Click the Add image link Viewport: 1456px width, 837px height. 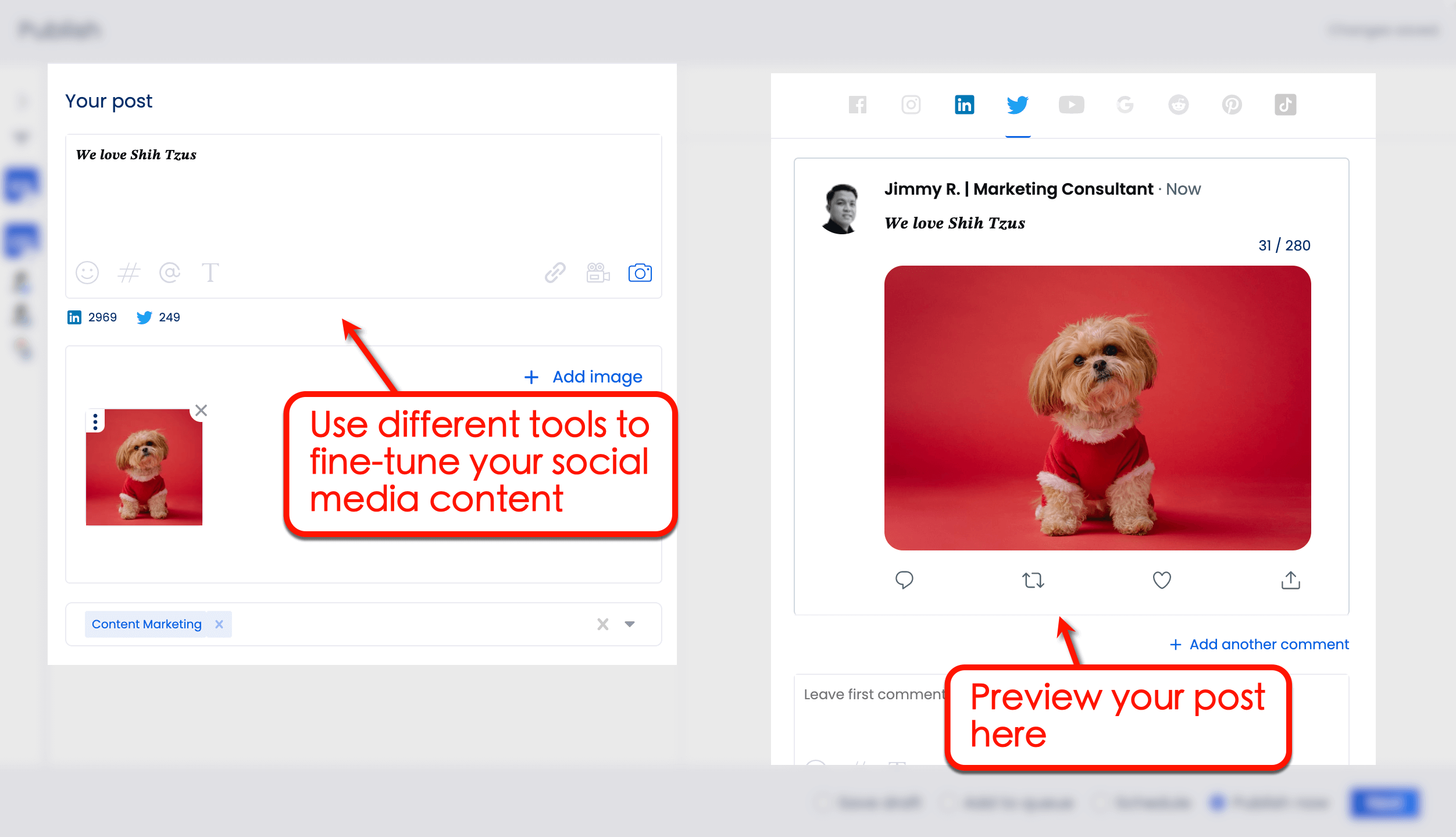583,377
